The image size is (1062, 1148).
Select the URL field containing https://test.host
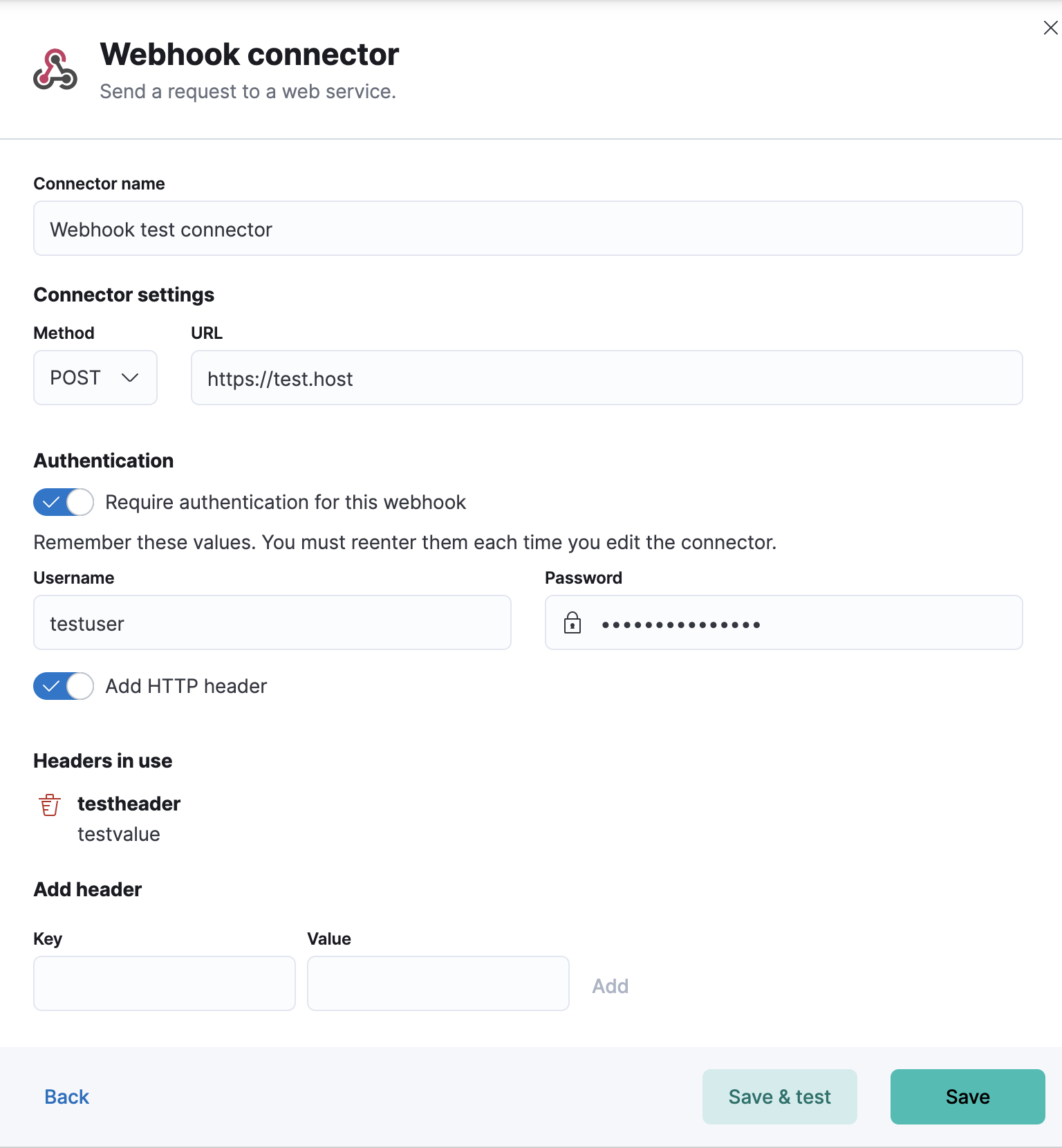click(606, 378)
